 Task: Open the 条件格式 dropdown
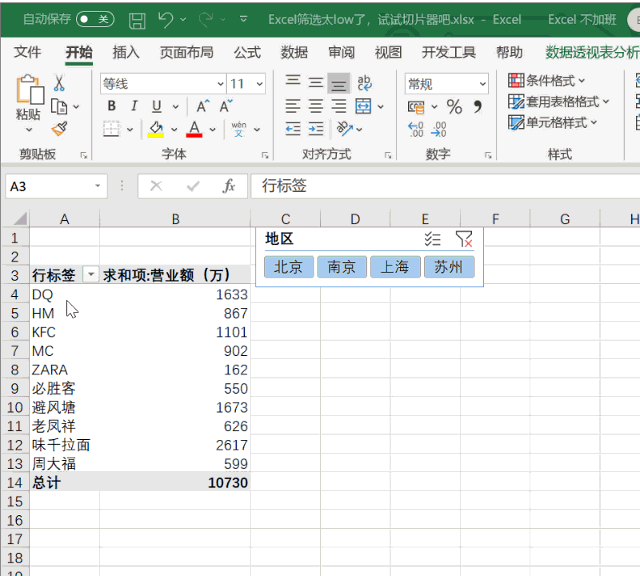pos(546,80)
